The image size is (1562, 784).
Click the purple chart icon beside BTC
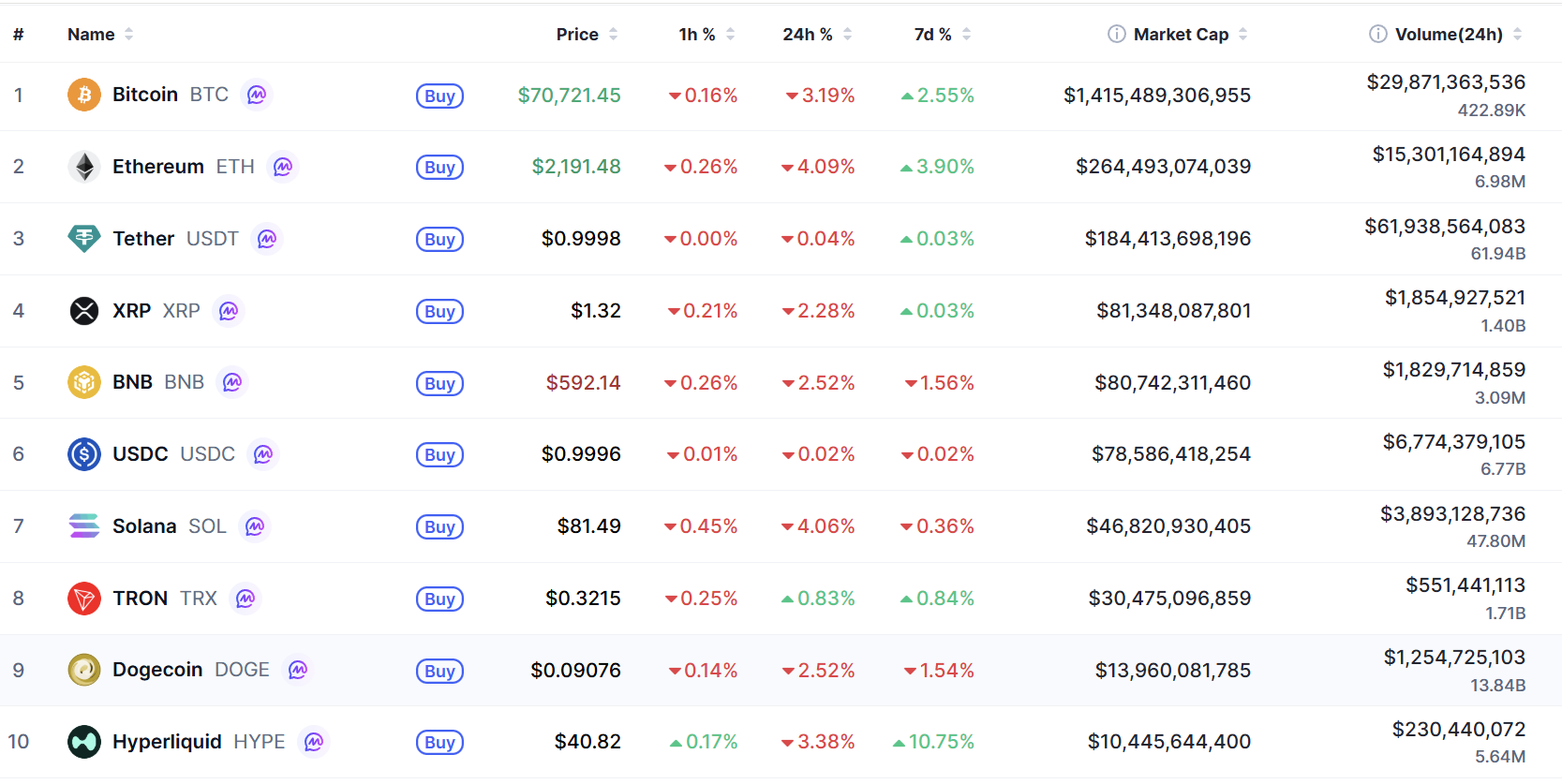(x=257, y=95)
